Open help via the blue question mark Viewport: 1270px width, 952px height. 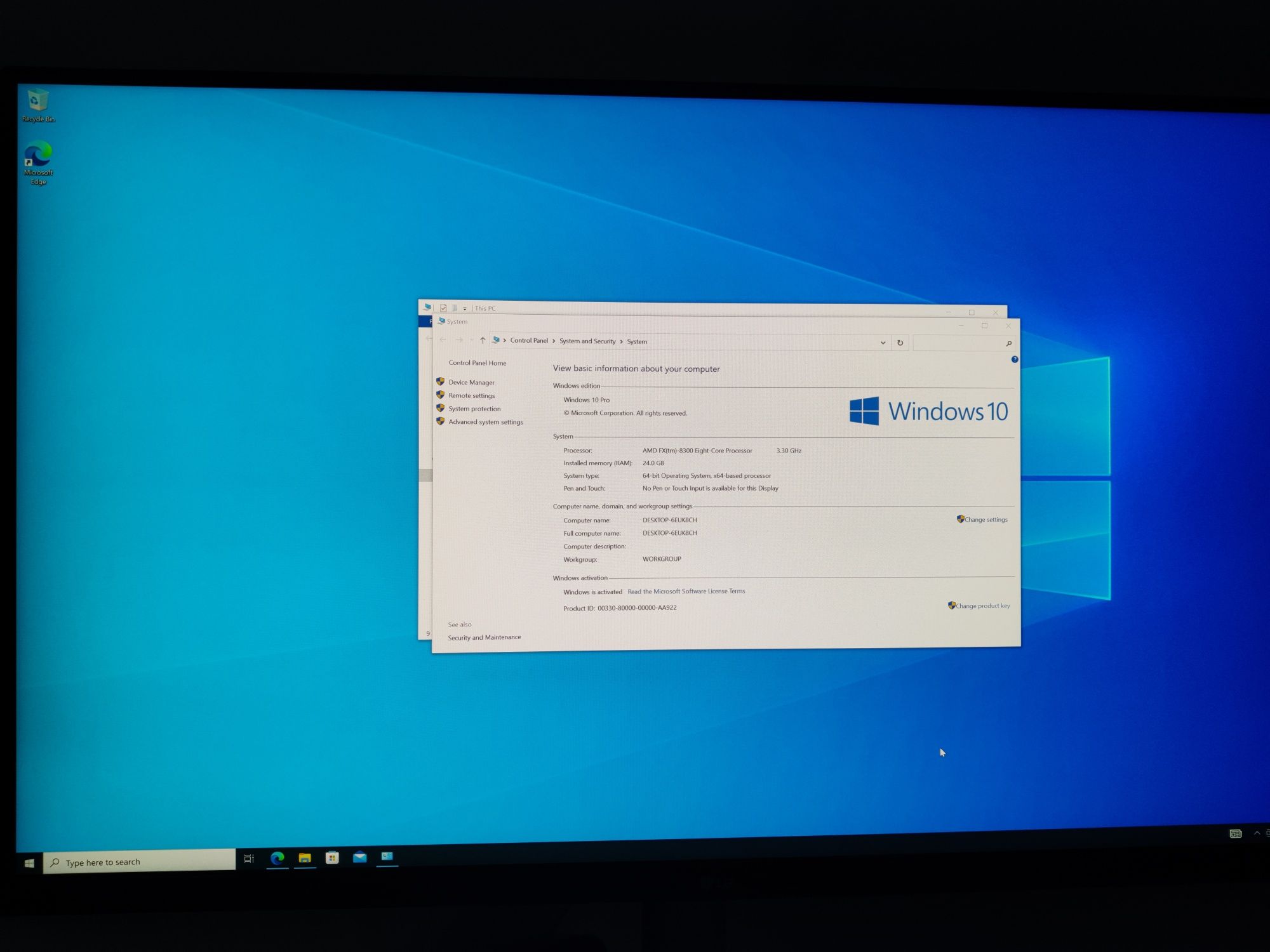click(1015, 359)
